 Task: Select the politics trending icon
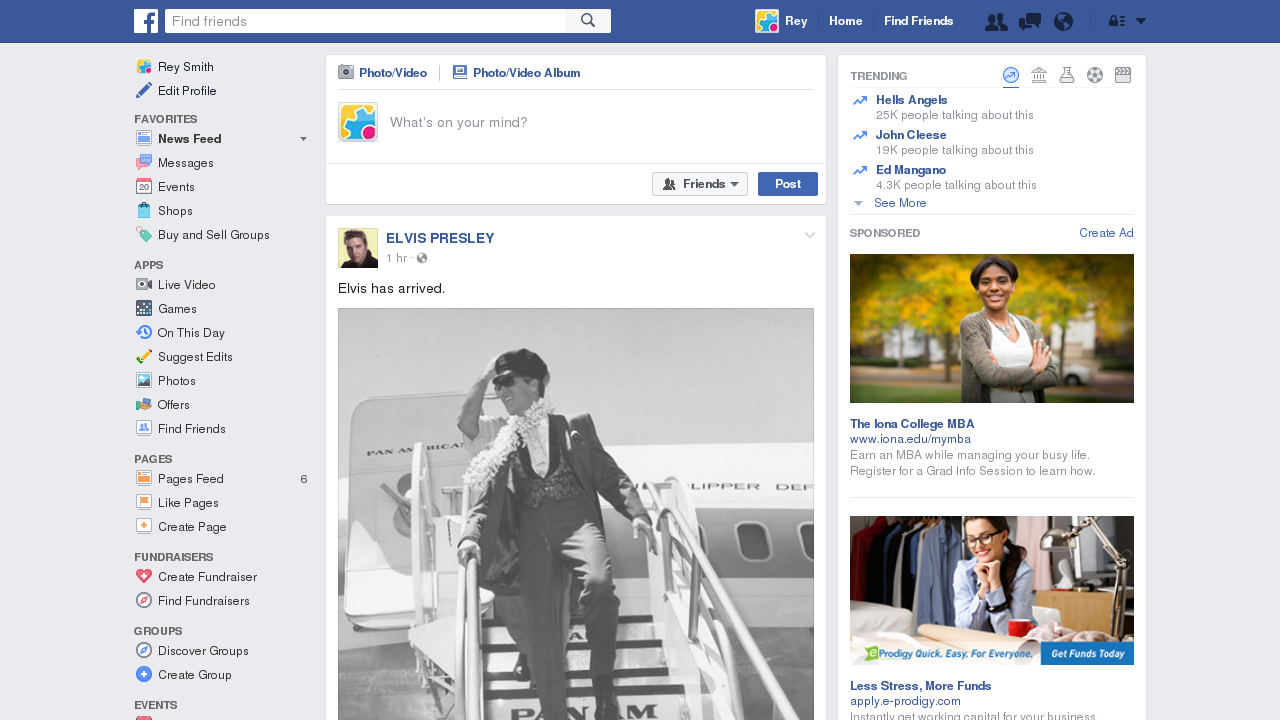pos(1039,75)
